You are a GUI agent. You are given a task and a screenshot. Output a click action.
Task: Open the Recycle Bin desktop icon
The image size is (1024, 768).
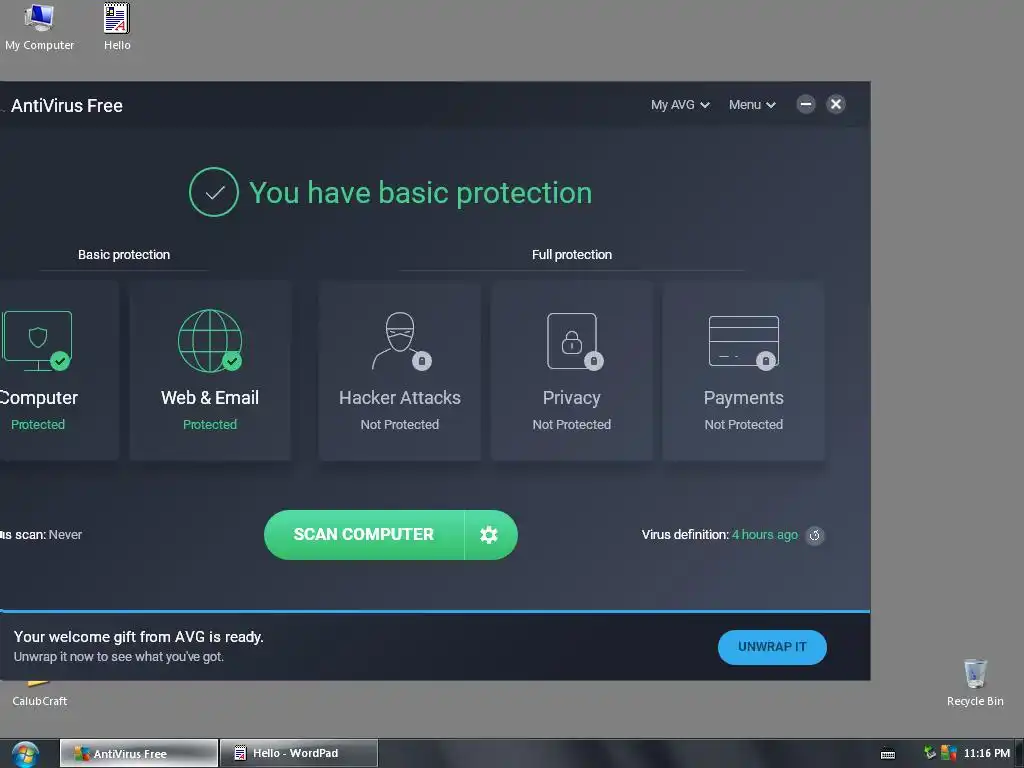pyautogui.click(x=975, y=682)
